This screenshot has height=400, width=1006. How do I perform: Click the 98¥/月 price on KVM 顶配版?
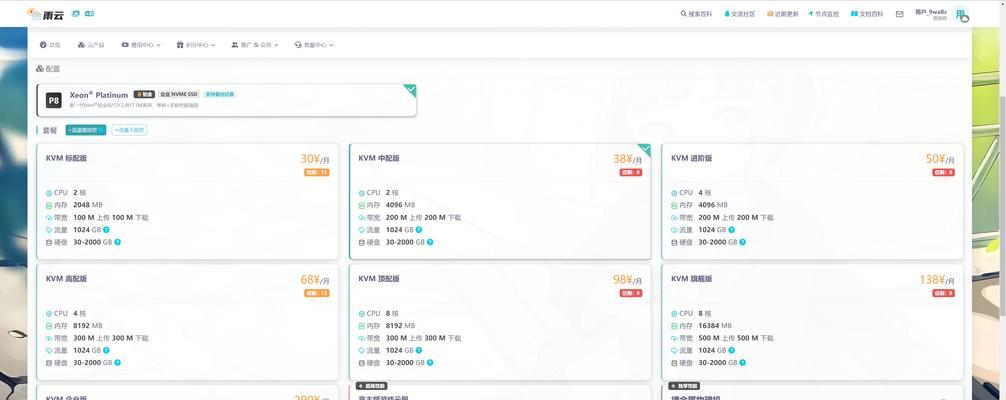pyautogui.click(x=627, y=280)
